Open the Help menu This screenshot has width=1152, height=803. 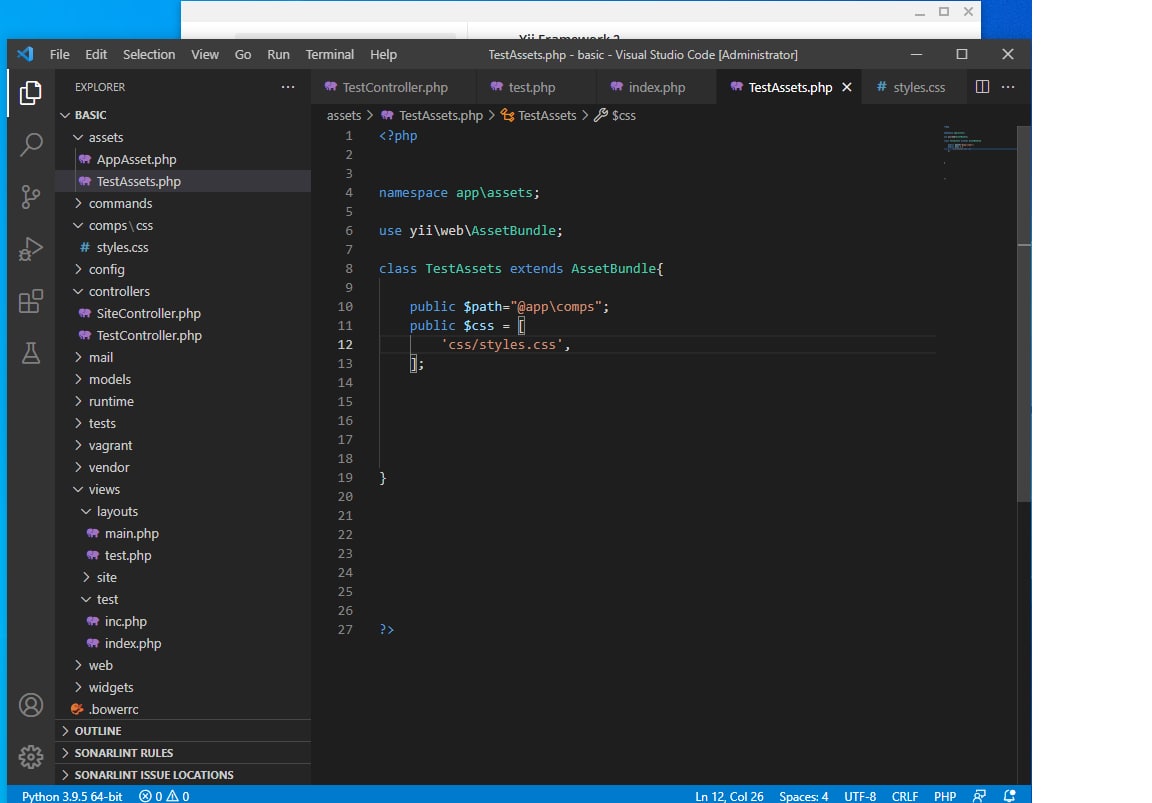383,54
